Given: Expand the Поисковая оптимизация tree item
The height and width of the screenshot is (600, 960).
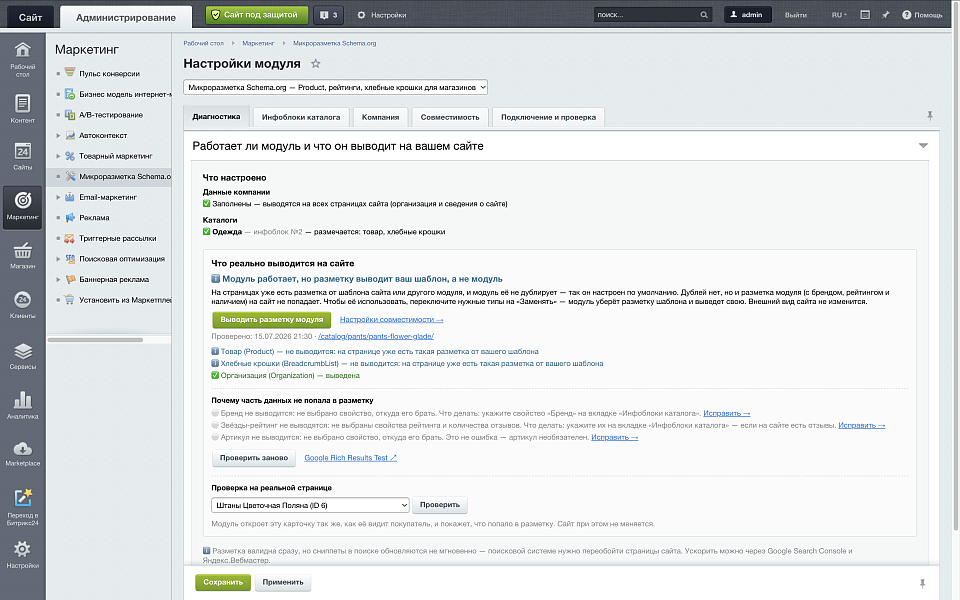Looking at the screenshot, I should pos(58,259).
